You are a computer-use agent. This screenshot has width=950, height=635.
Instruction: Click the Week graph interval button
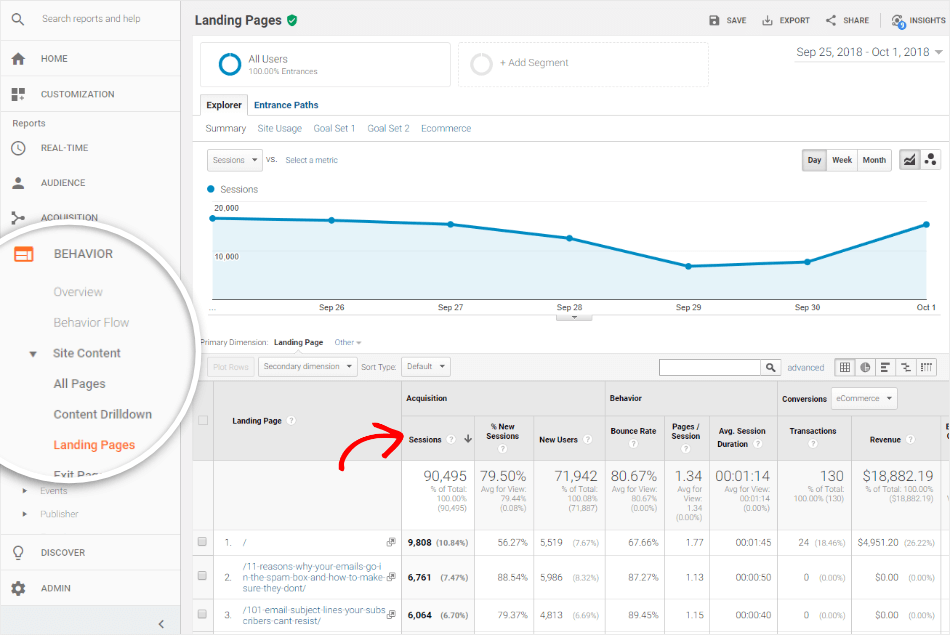pos(842,160)
